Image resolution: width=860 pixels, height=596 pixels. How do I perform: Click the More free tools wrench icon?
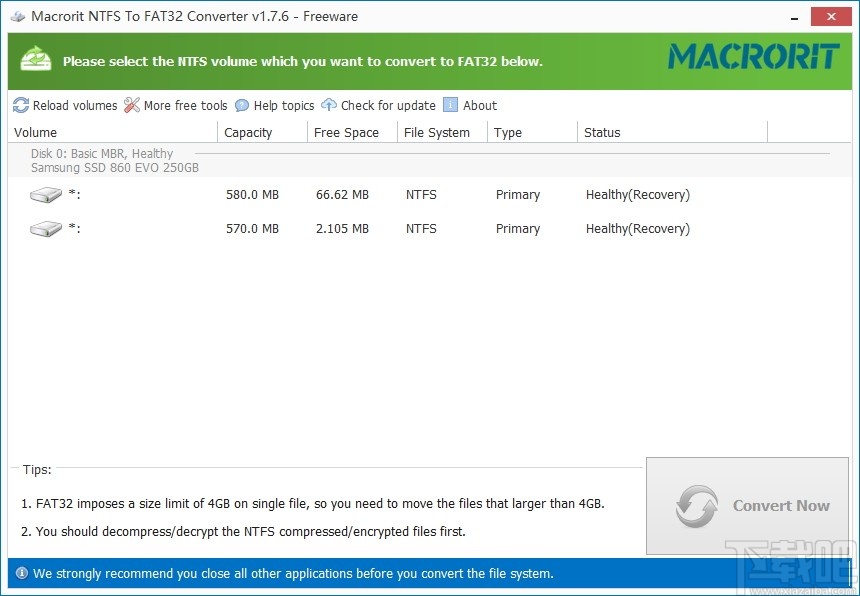pyautogui.click(x=131, y=105)
